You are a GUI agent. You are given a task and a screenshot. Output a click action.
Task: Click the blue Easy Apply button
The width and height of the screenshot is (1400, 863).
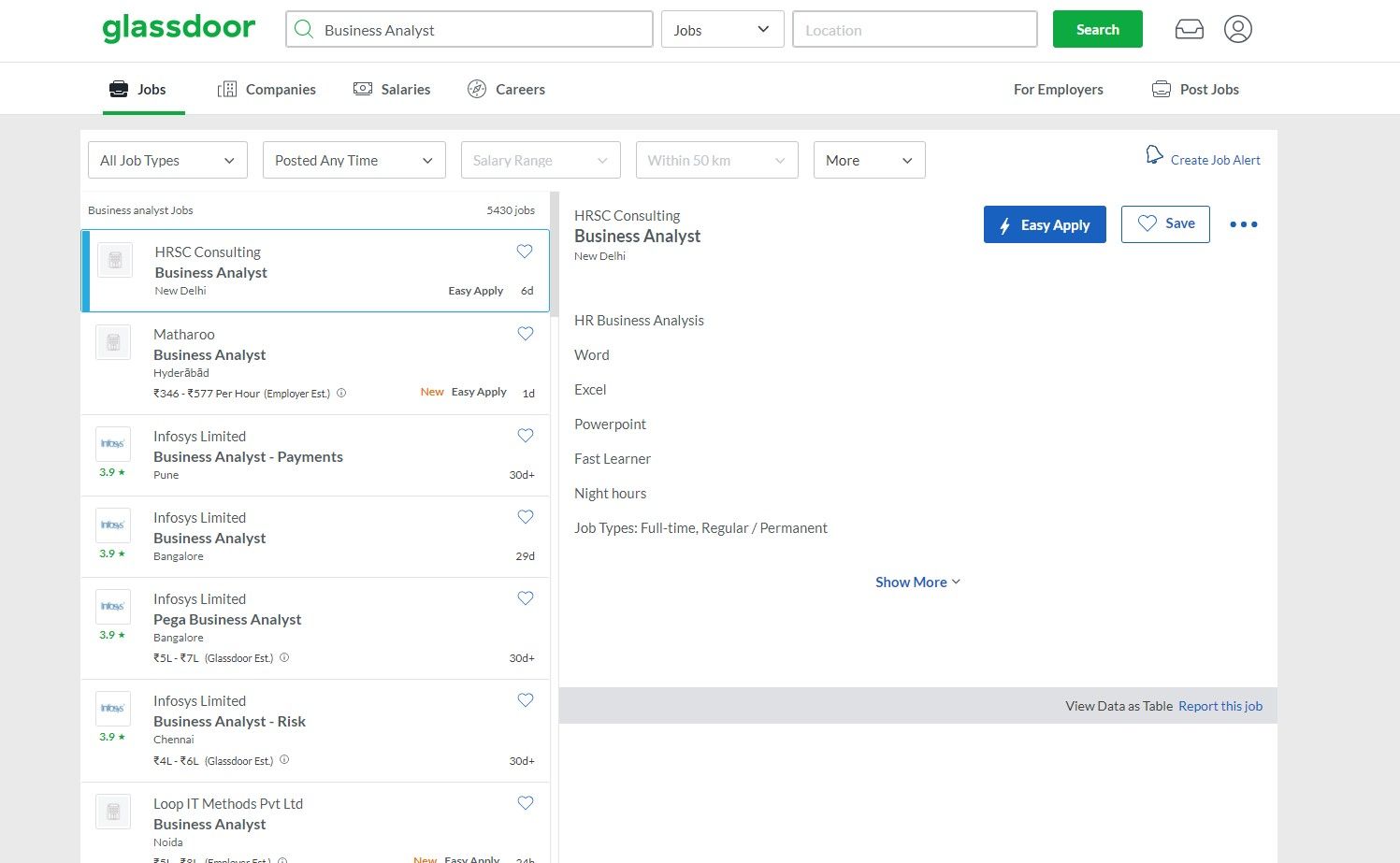tap(1045, 224)
